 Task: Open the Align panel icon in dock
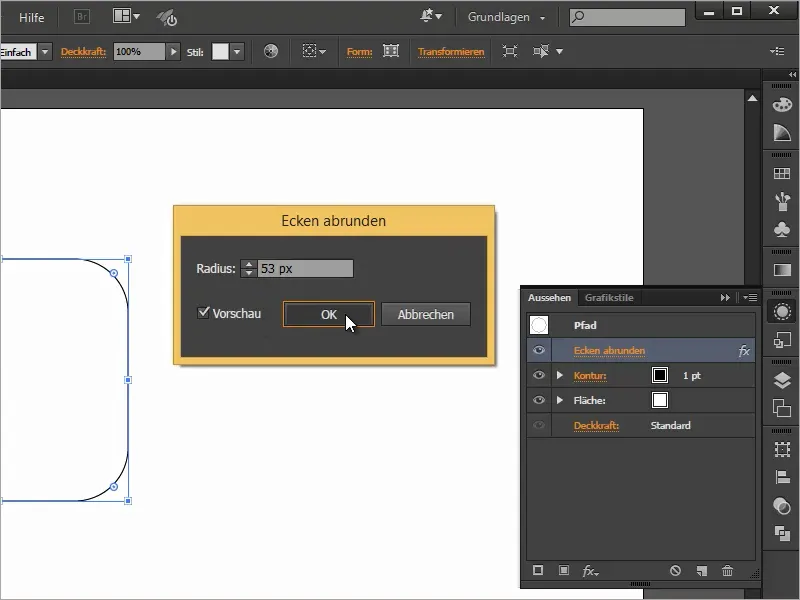tap(782, 477)
